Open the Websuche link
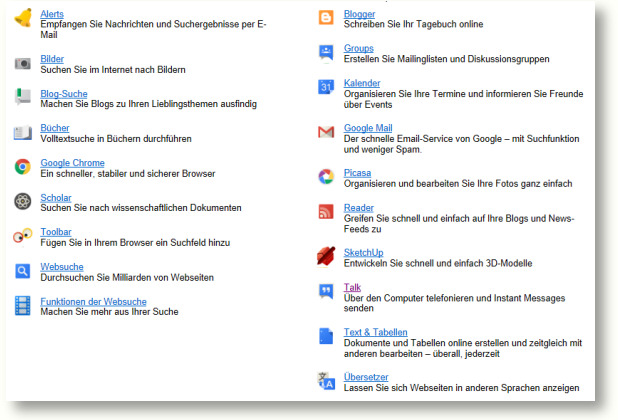 click(62, 267)
